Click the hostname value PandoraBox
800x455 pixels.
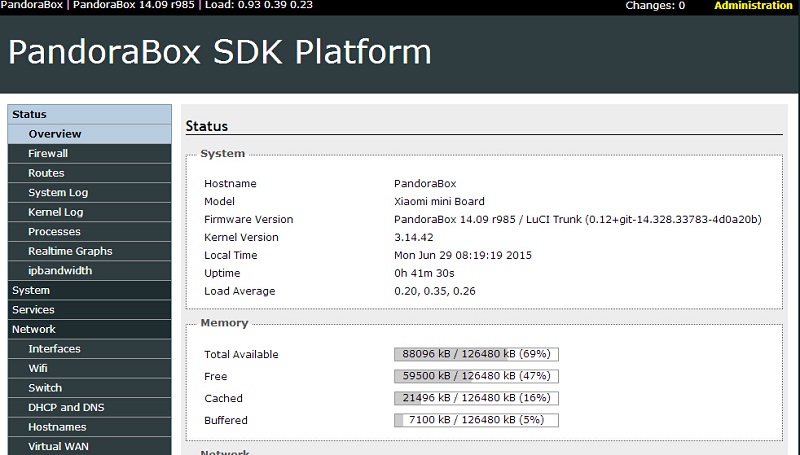coord(425,184)
